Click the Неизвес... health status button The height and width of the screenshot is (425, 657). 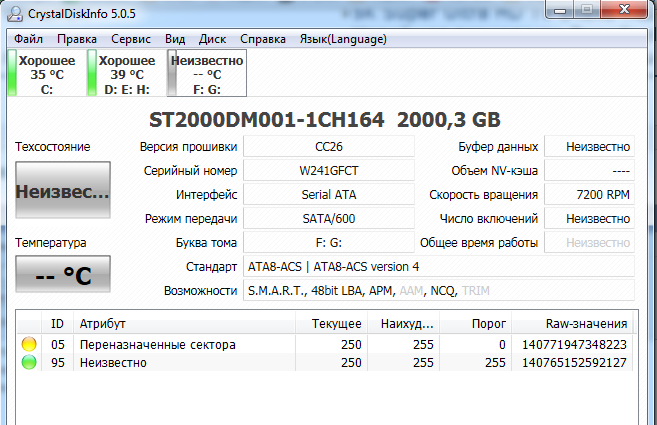pos(63,190)
